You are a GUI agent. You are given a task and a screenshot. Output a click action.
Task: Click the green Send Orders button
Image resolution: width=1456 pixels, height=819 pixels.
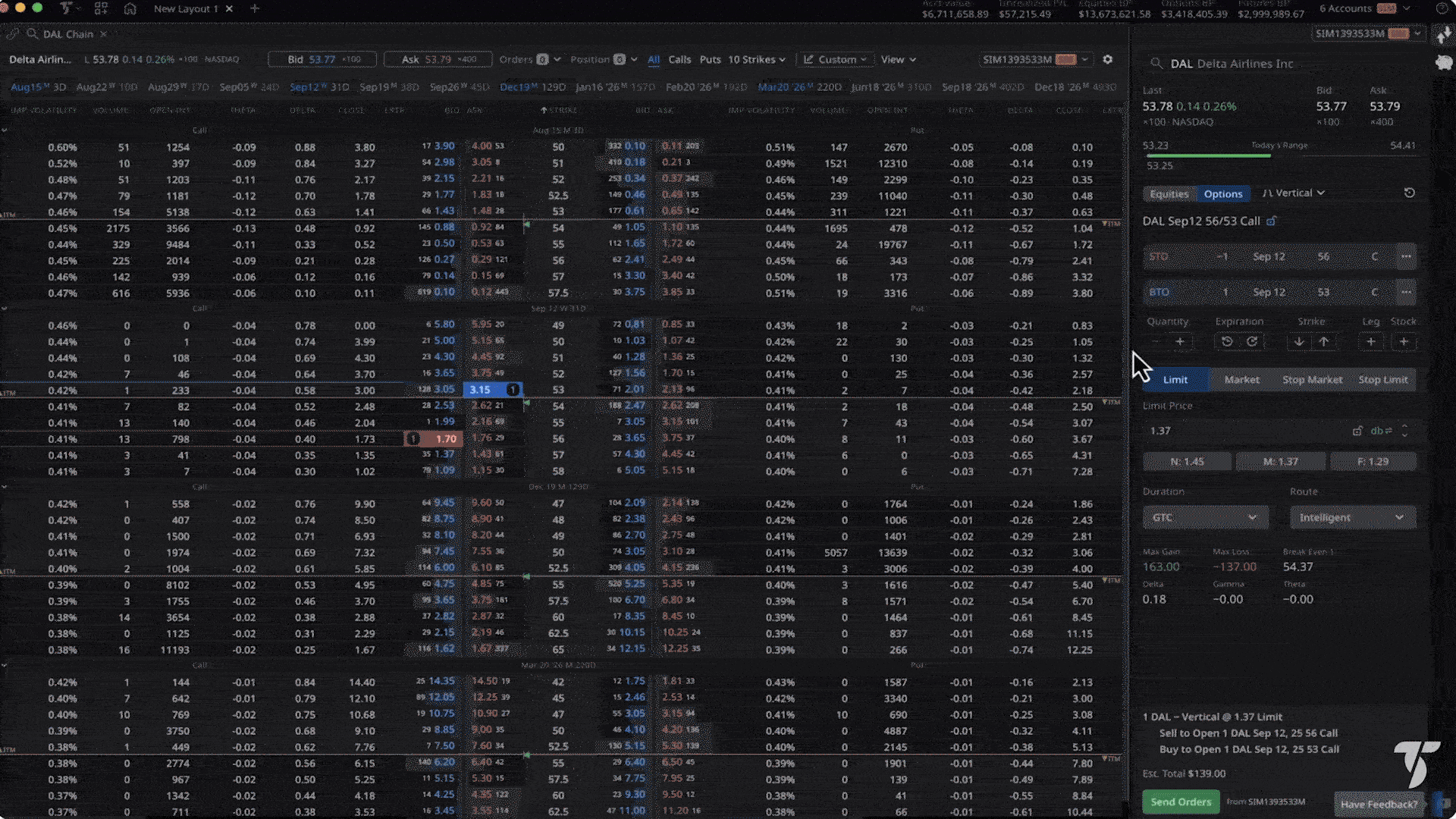1180,802
